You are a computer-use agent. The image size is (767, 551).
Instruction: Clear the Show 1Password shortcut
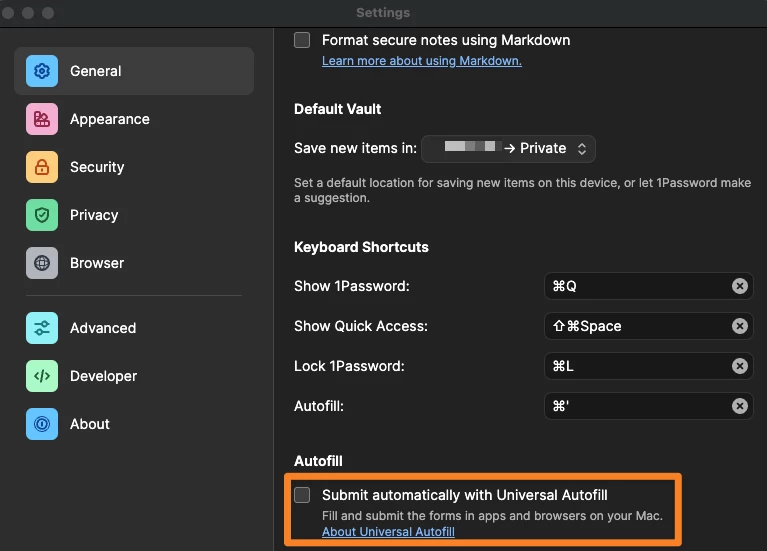pos(740,286)
